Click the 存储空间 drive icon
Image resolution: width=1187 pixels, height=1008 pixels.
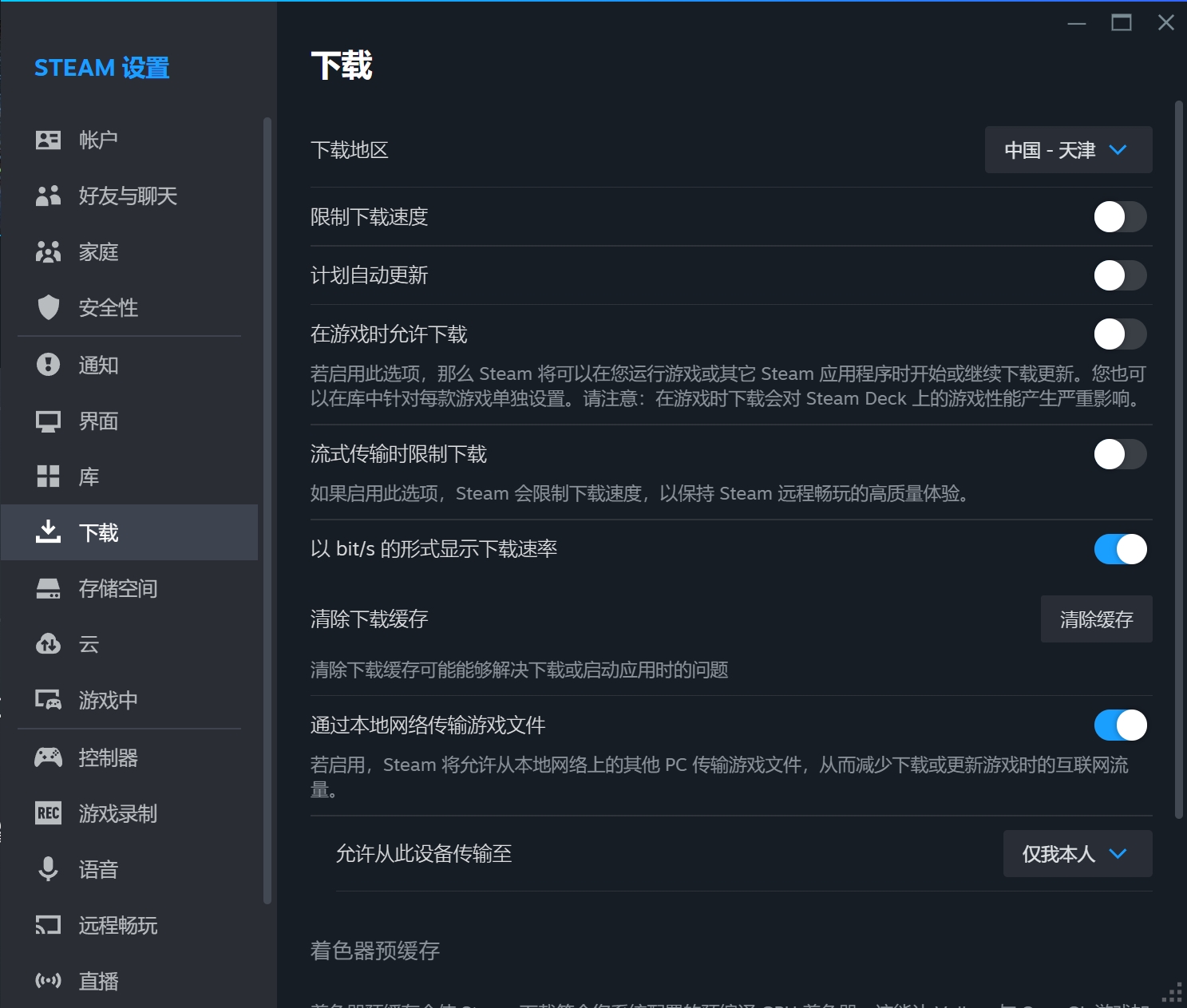[48, 589]
